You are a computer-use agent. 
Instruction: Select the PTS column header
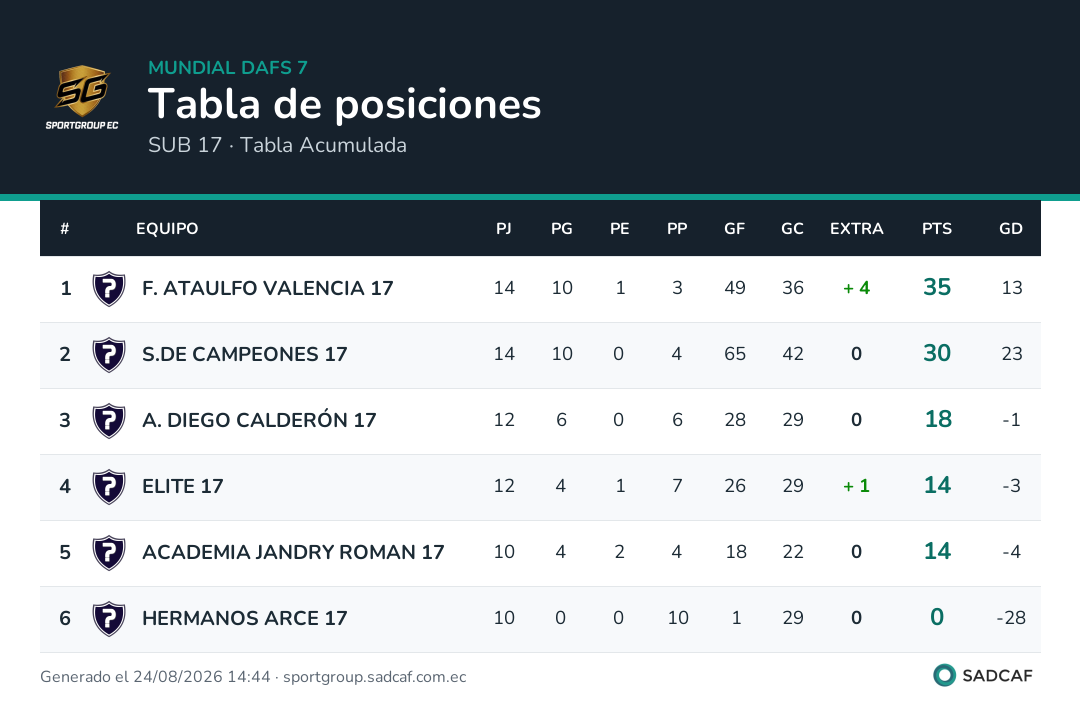point(937,229)
